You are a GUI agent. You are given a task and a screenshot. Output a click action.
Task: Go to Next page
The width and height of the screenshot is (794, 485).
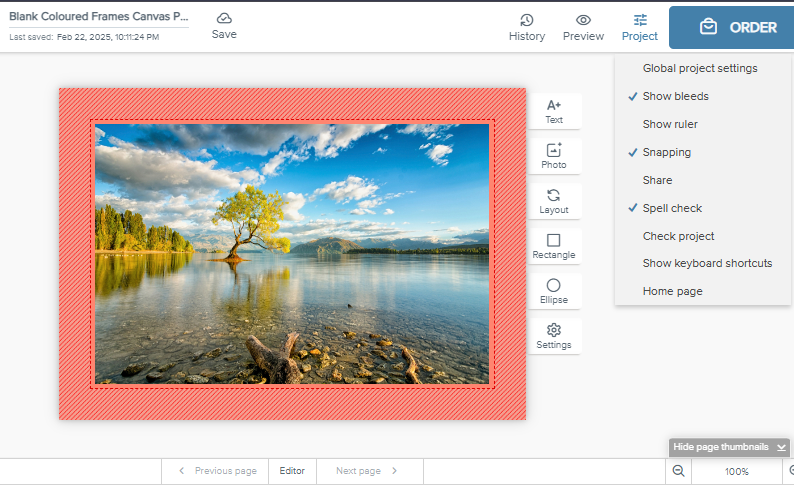(x=370, y=471)
